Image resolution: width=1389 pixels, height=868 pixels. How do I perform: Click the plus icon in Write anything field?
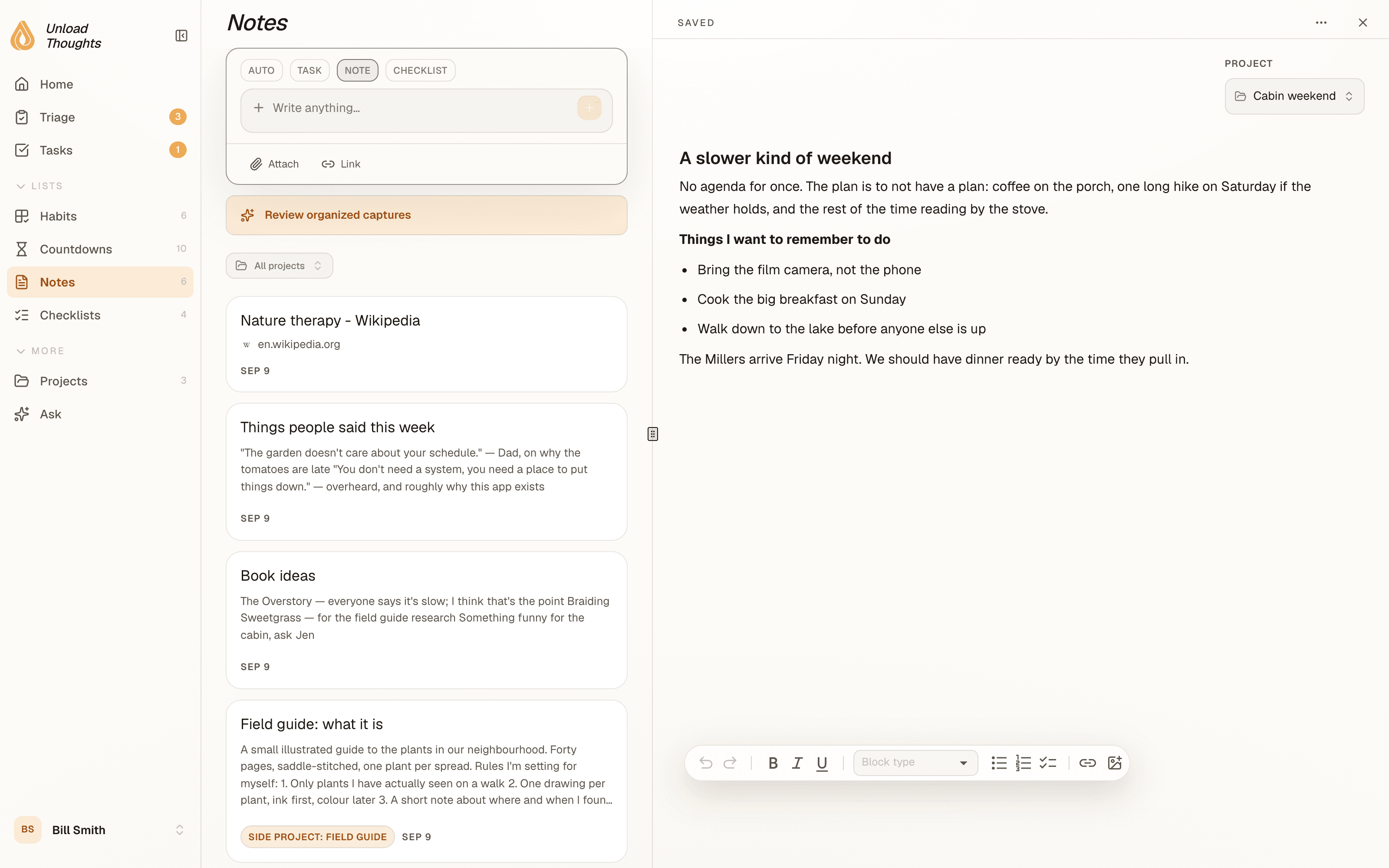pos(259,108)
